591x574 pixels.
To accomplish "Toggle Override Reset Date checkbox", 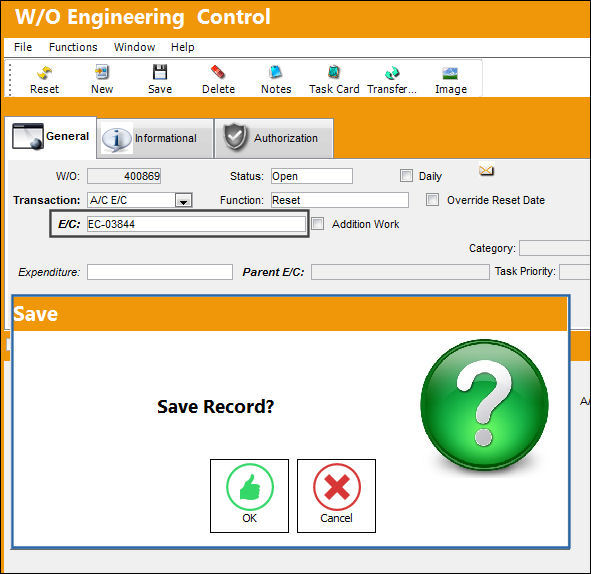I will point(432,200).
